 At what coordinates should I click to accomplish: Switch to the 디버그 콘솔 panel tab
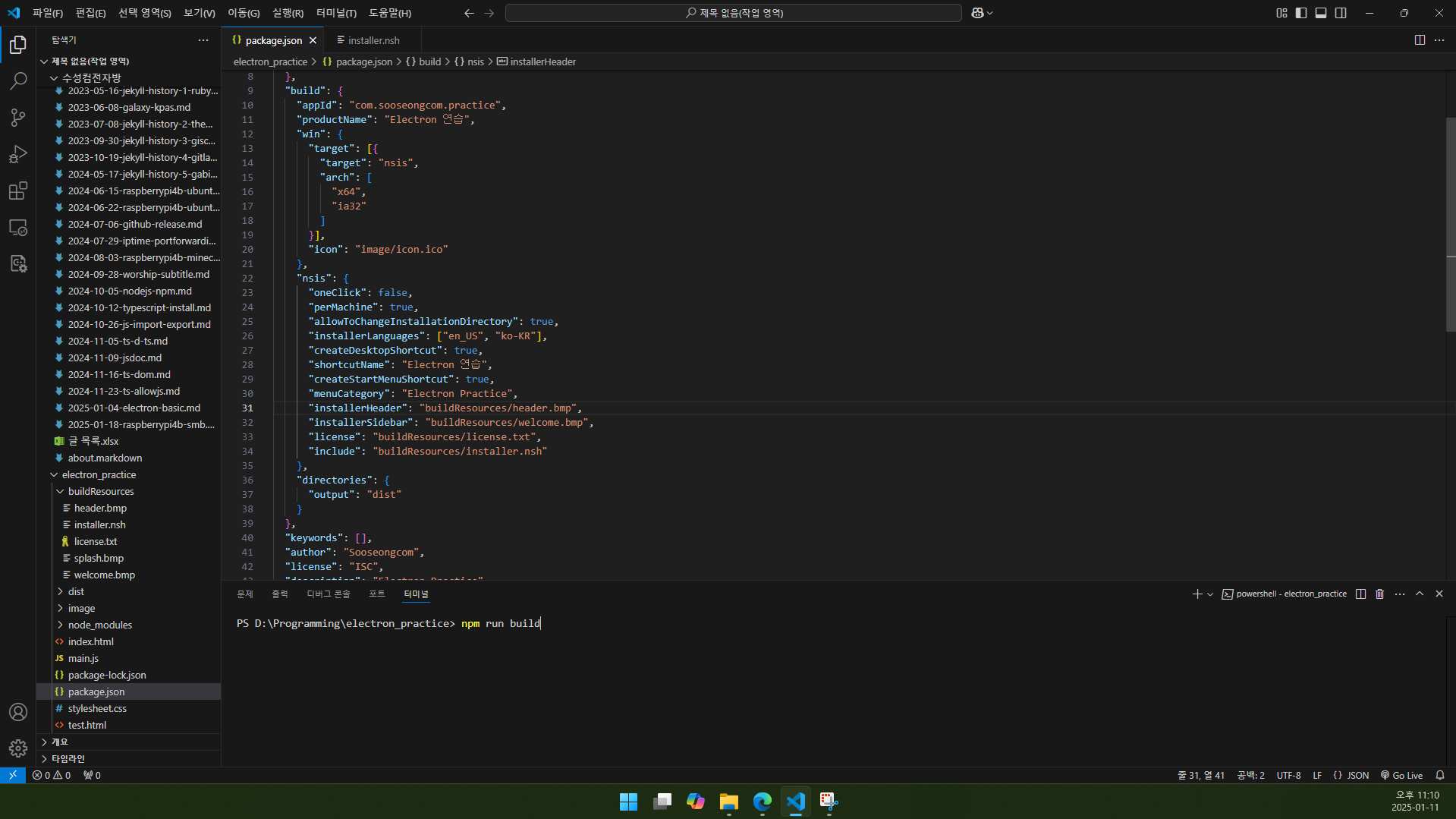pyautogui.click(x=329, y=594)
